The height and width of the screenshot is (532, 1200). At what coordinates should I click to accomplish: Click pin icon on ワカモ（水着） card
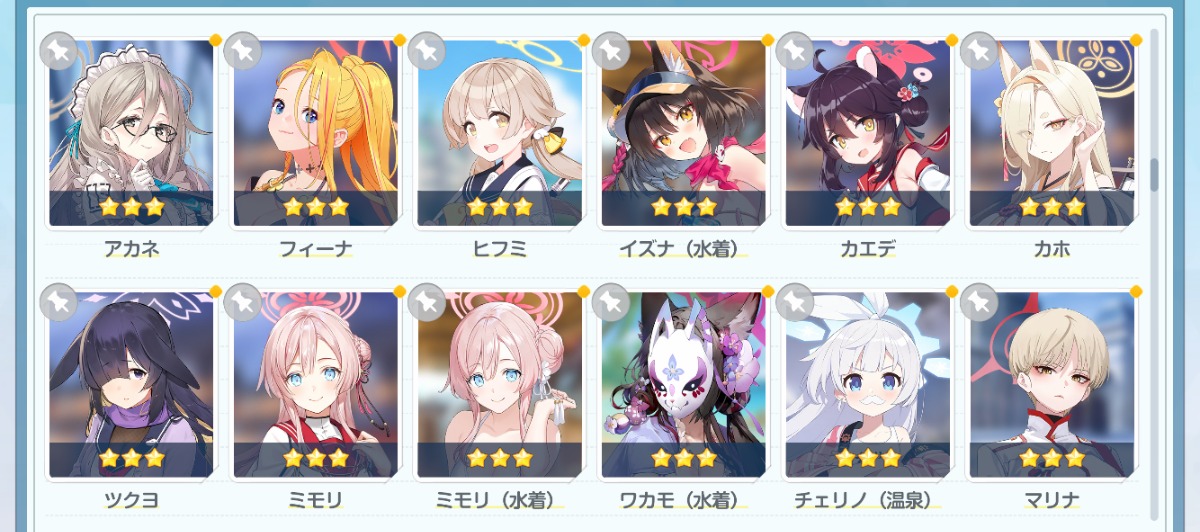[610, 301]
